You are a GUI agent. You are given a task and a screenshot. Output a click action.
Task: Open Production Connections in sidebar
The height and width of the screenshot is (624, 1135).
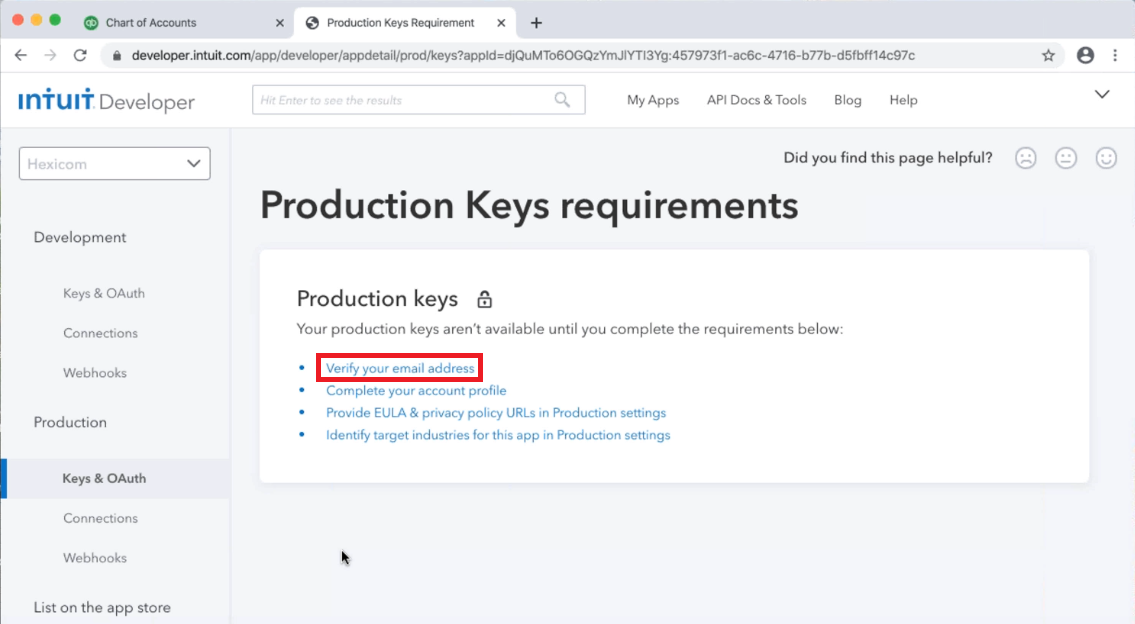[x=100, y=518]
